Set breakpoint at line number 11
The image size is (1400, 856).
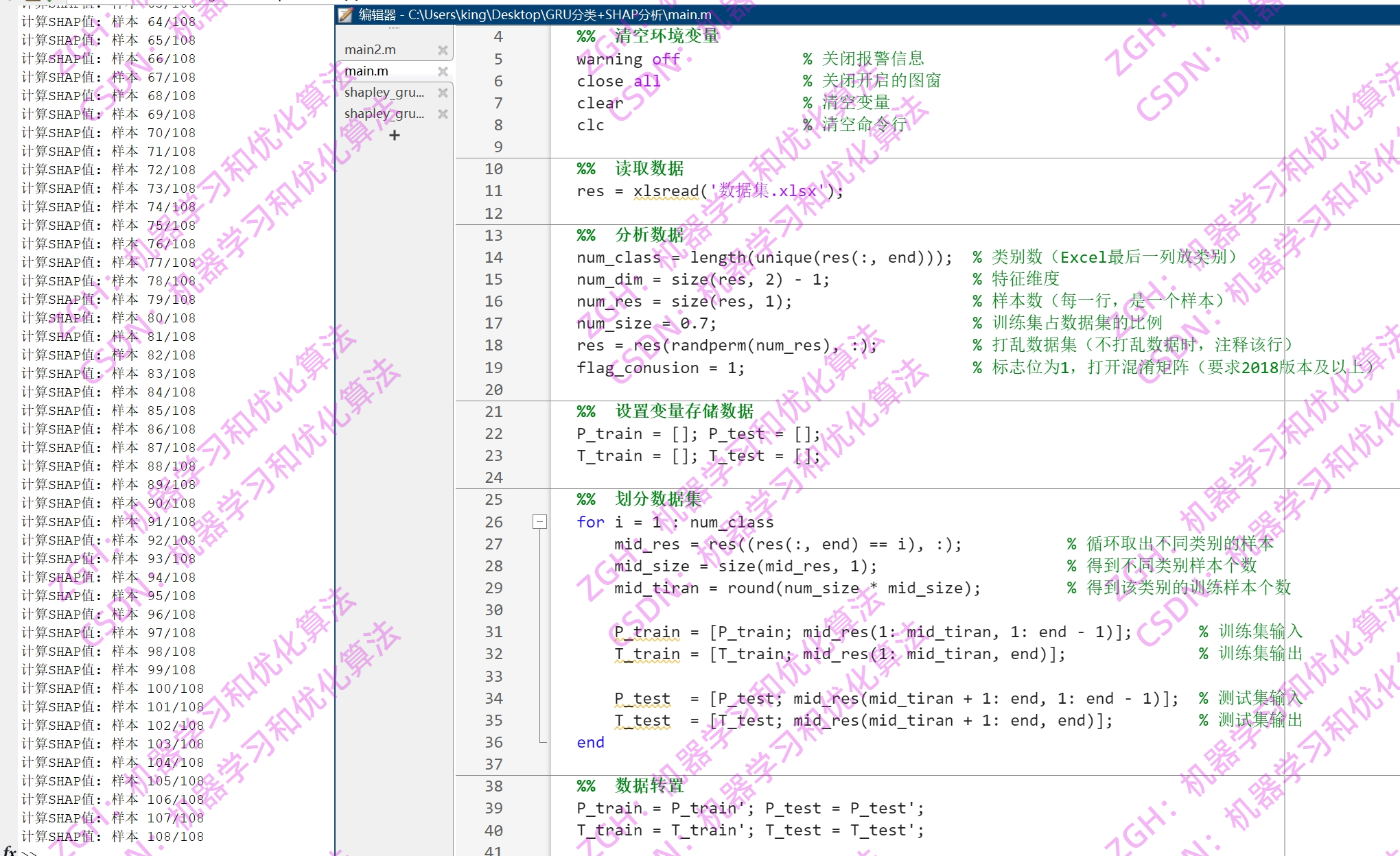(493, 191)
